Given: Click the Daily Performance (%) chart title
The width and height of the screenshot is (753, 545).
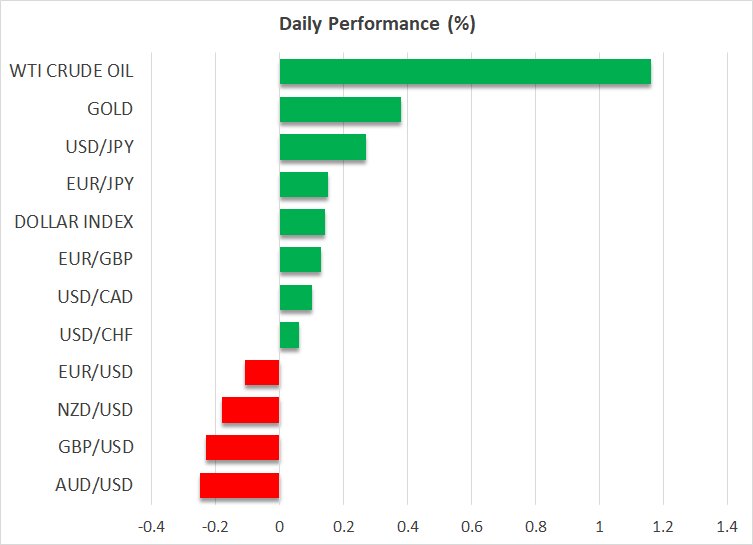Looking at the screenshot, I should click(x=376, y=24).
